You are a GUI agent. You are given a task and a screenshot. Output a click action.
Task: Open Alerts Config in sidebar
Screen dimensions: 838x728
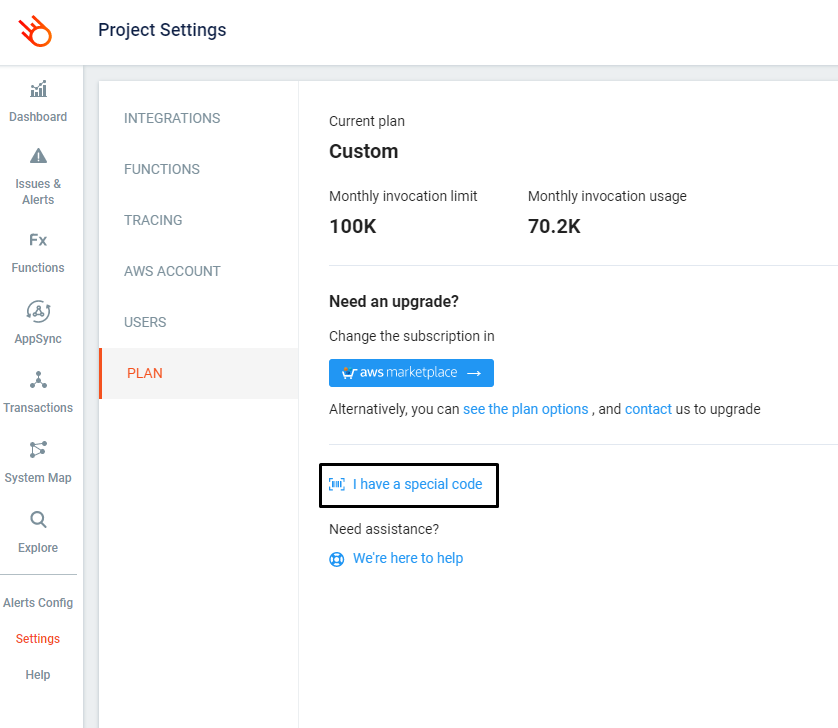38,603
